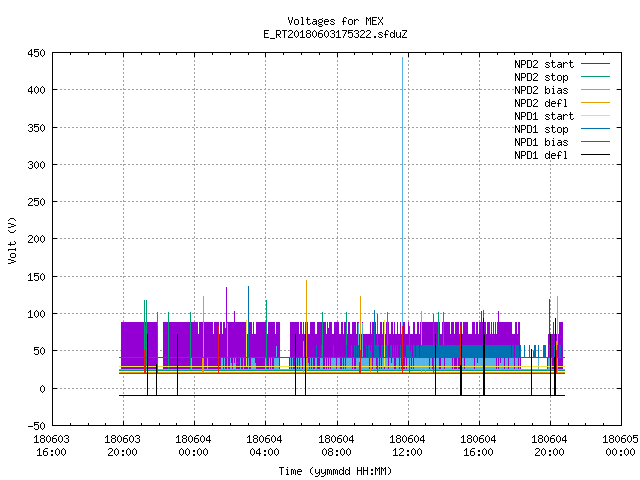
Task: Click the black NPD1 defl legend line
Action: 595,155
